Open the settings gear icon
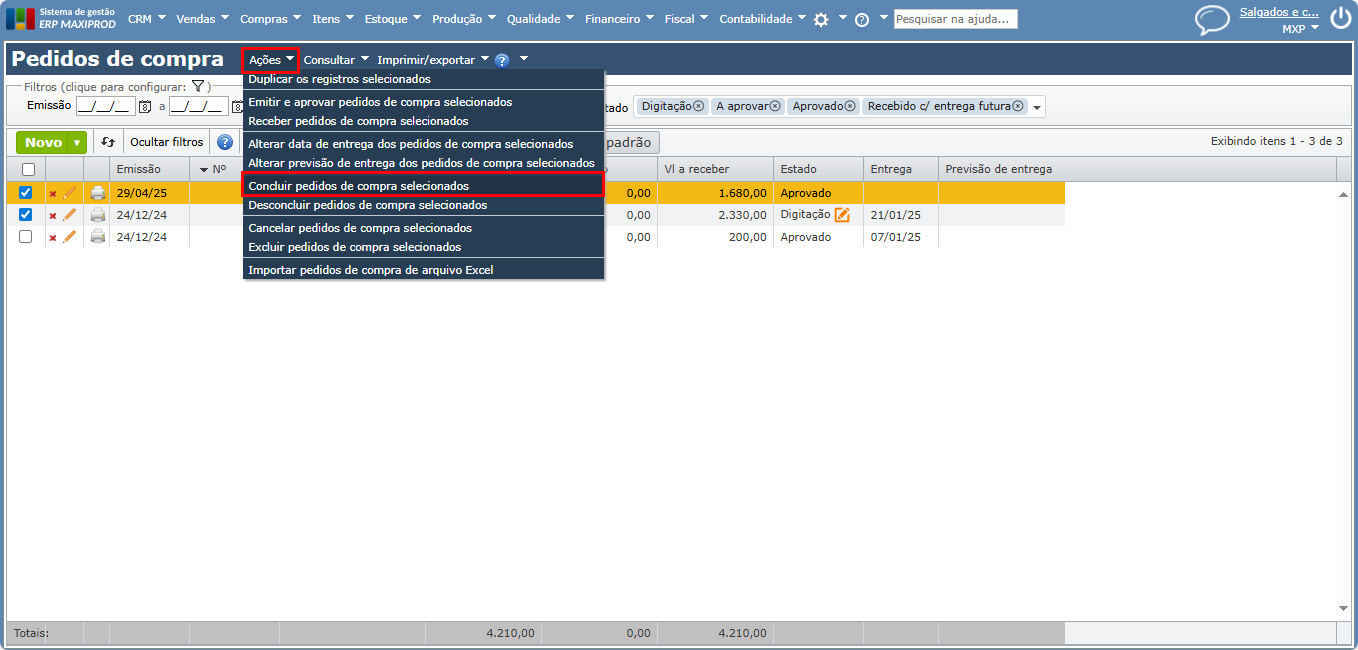 [821, 19]
